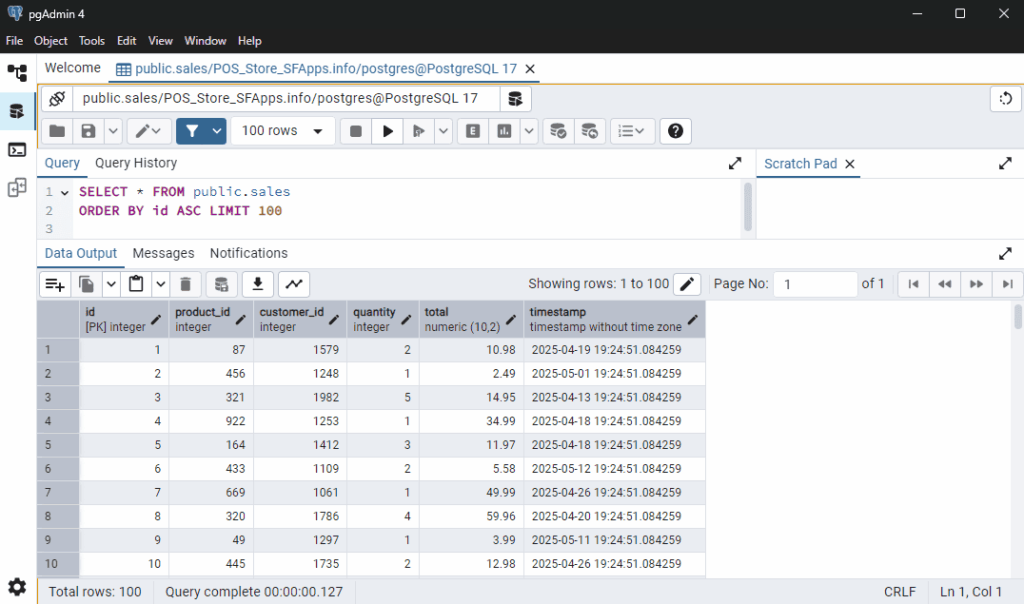1024x604 pixels.
Task: Open settings gear in sidebar
Action: 17,586
